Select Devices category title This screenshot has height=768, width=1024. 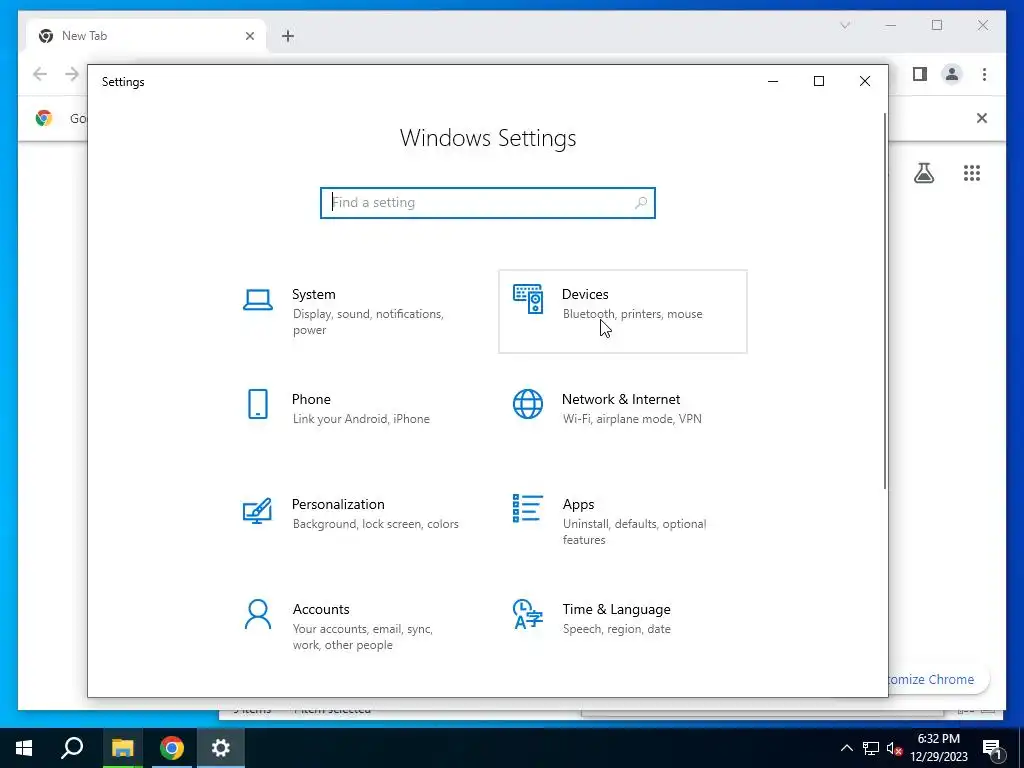(585, 295)
